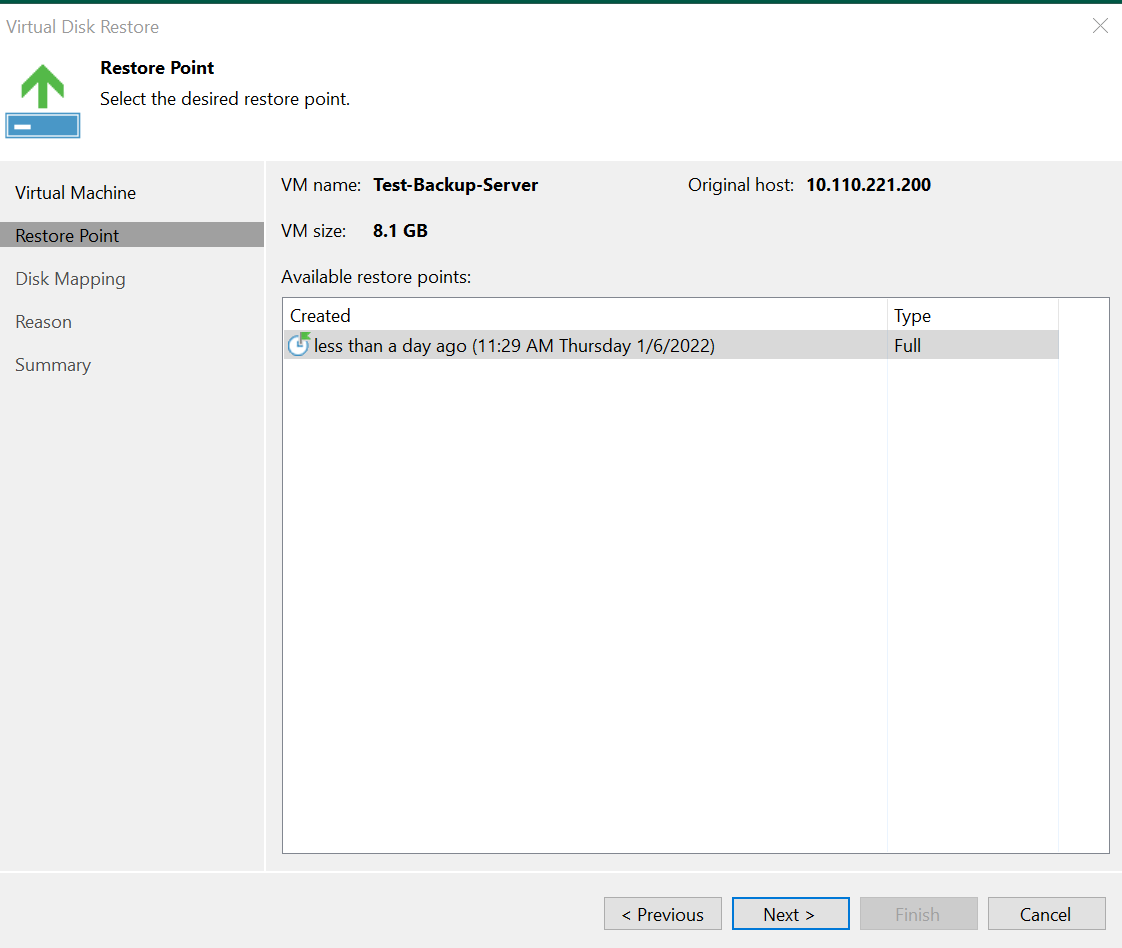Click the 8.1 GB VM size value
This screenshot has width=1122, height=948.
400,231
